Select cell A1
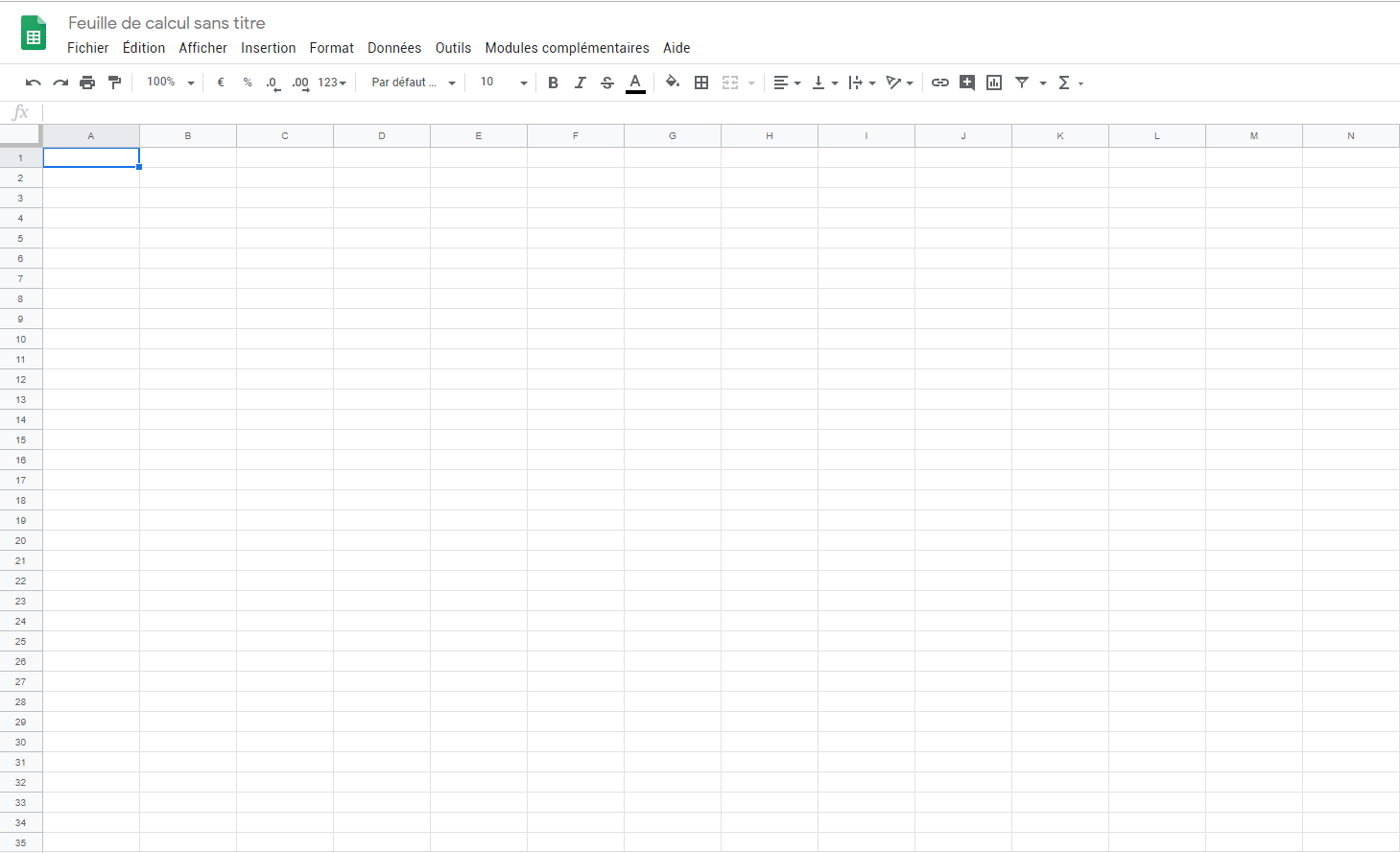1400x853 pixels. 91,157
